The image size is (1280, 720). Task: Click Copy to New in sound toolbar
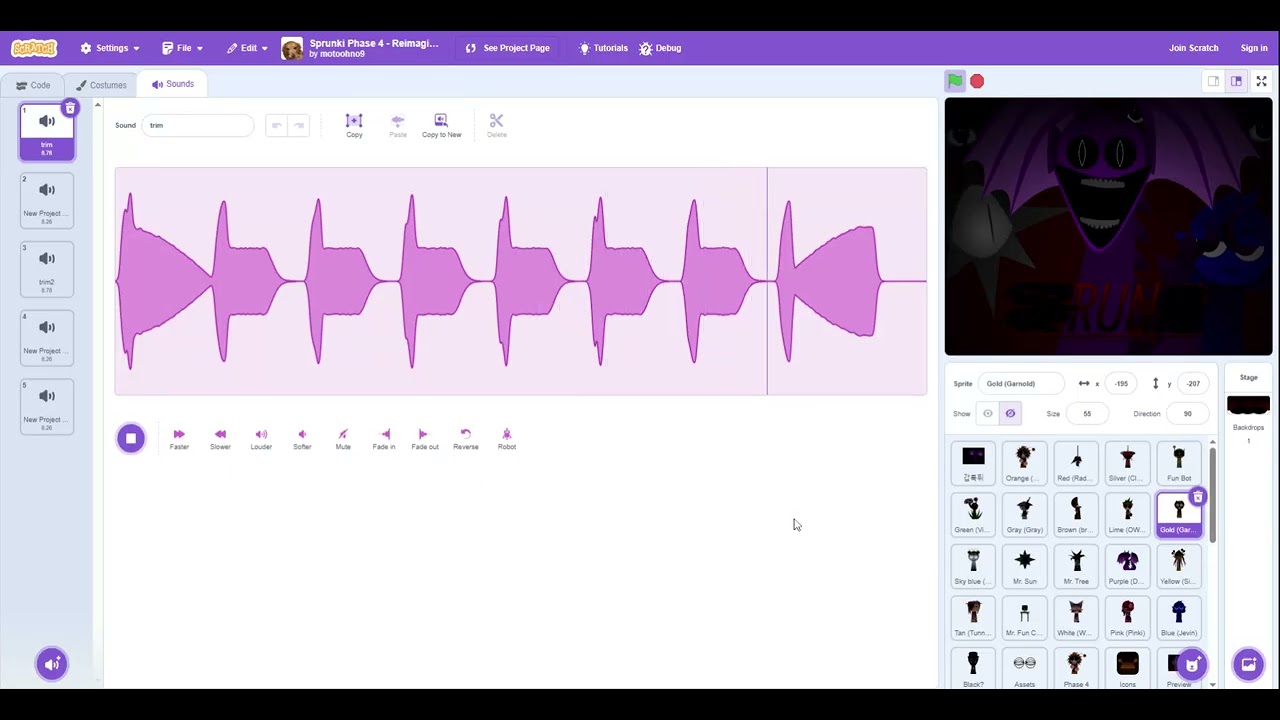(x=441, y=125)
